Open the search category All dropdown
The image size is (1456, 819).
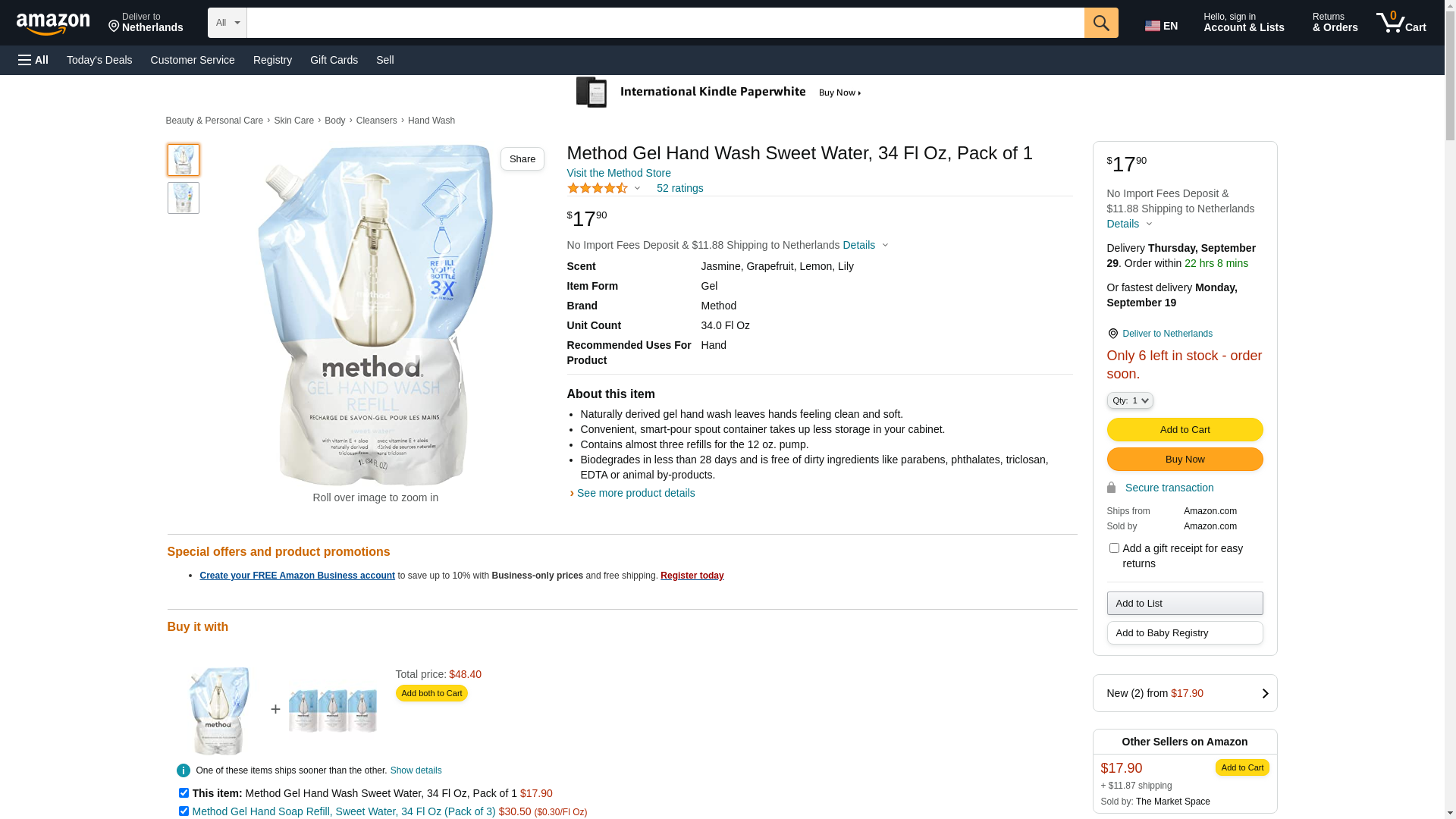[x=227, y=23]
